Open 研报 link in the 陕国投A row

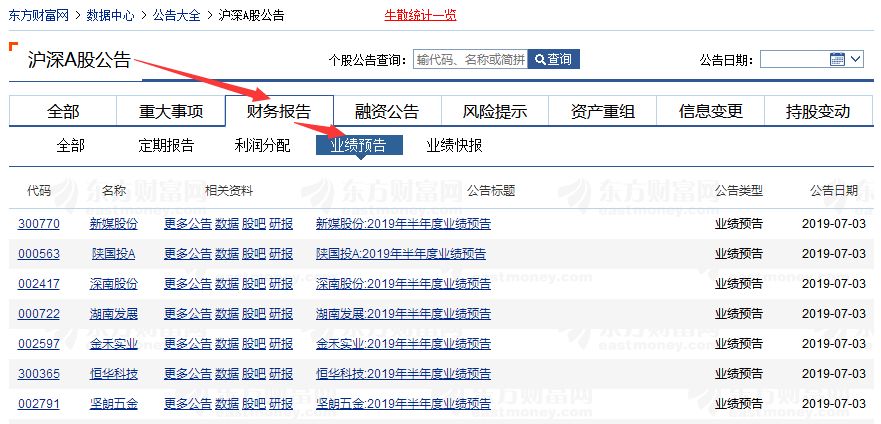pos(281,254)
